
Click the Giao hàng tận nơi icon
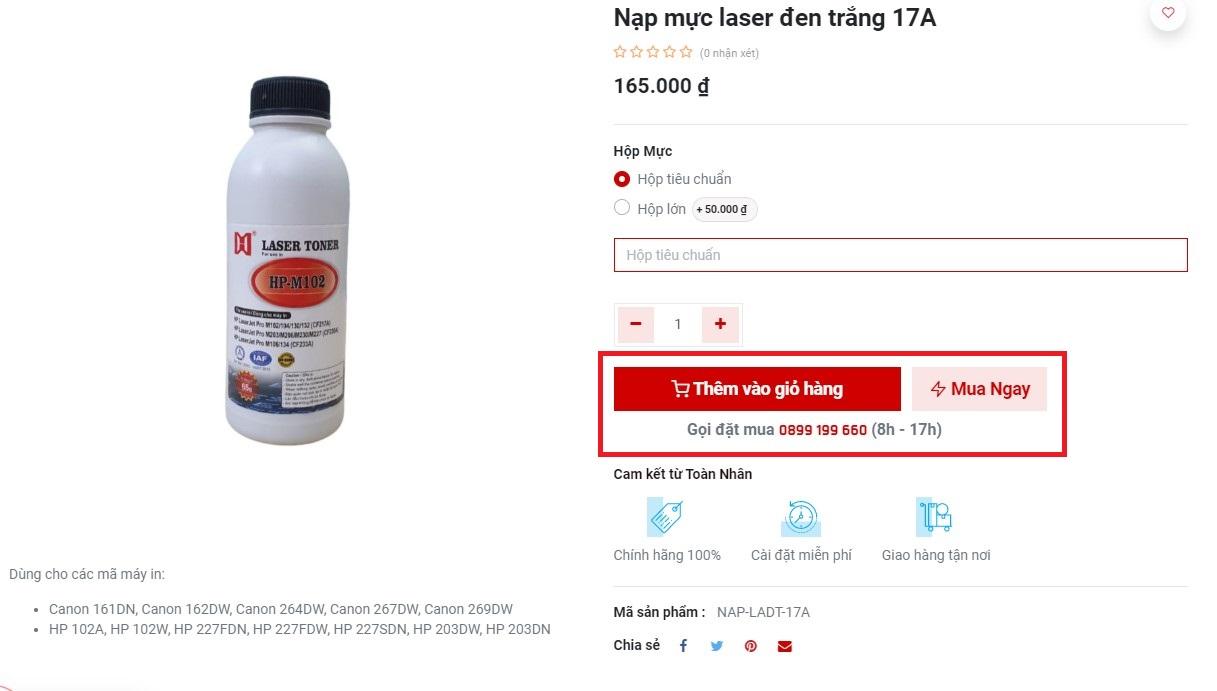(x=935, y=517)
